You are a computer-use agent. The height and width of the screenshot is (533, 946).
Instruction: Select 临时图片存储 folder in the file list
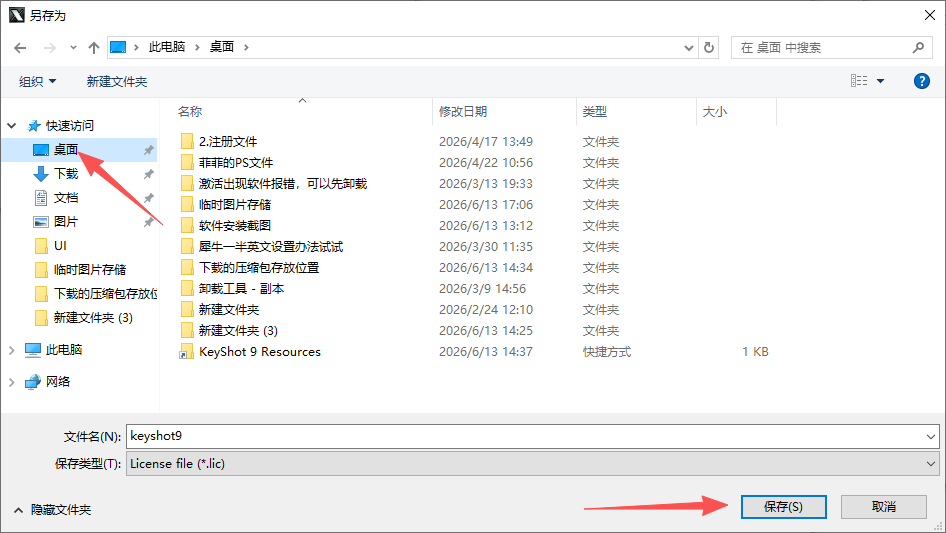(x=235, y=205)
